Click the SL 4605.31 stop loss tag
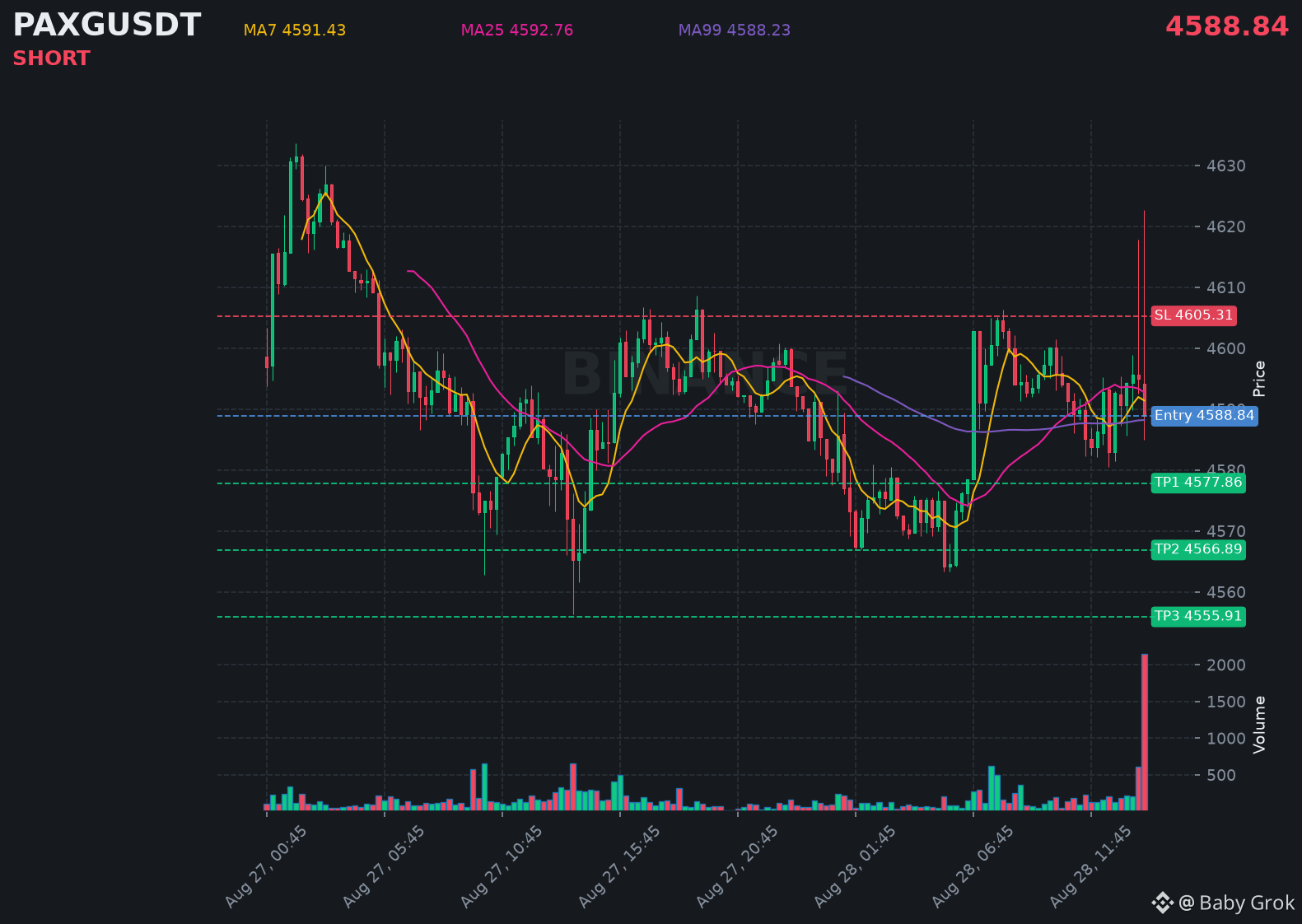Viewport: 1302px width, 924px height. pyautogui.click(x=1193, y=315)
